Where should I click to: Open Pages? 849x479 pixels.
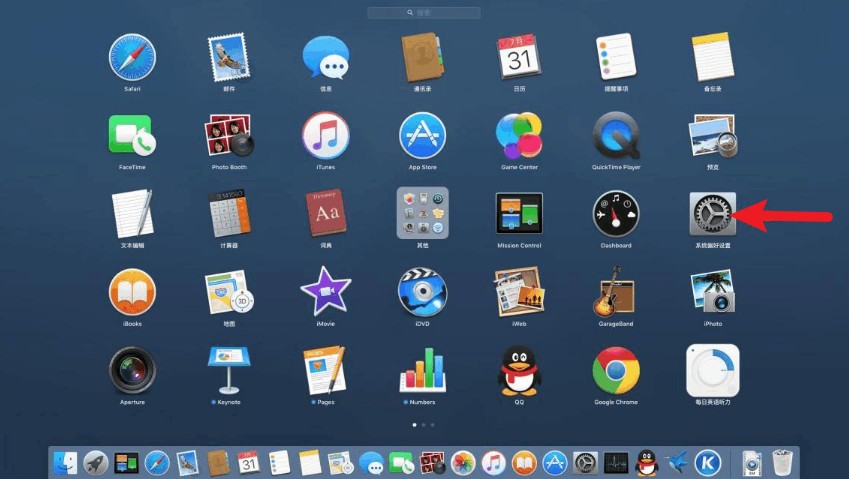[326, 370]
